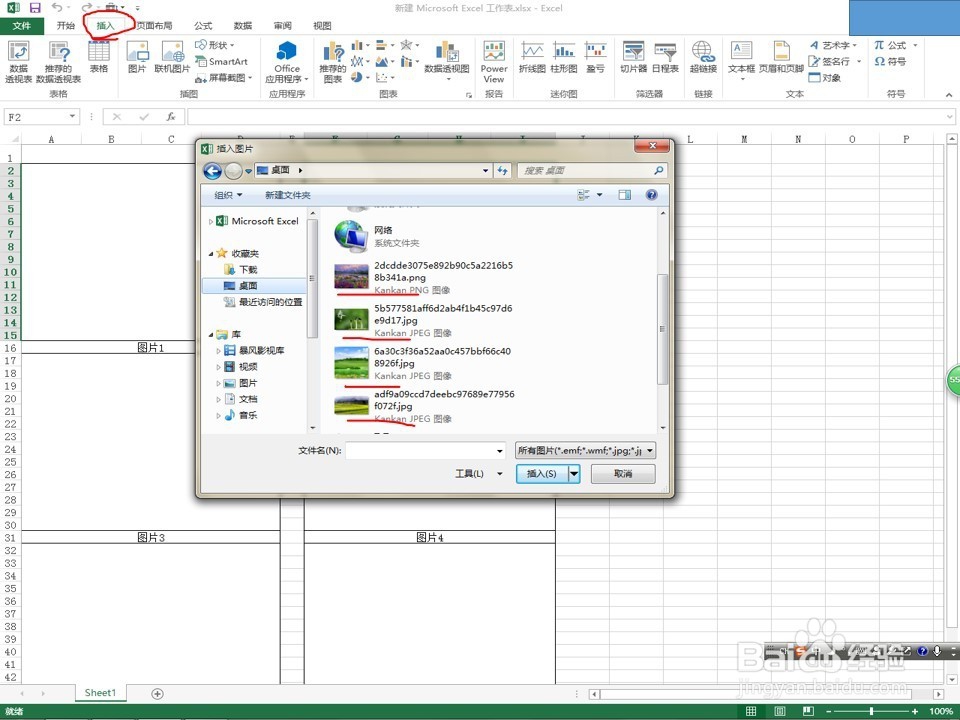Insert a Timeline (日程表)
The width and height of the screenshot is (960, 720).
pyautogui.click(x=665, y=57)
